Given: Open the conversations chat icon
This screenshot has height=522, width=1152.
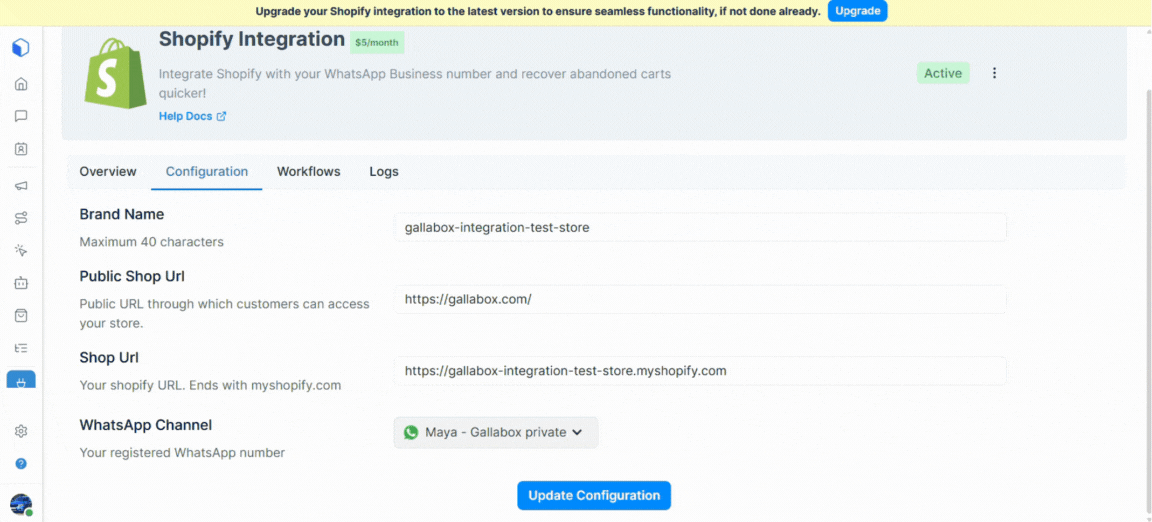Looking at the screenshot, I should click(21, 116).
